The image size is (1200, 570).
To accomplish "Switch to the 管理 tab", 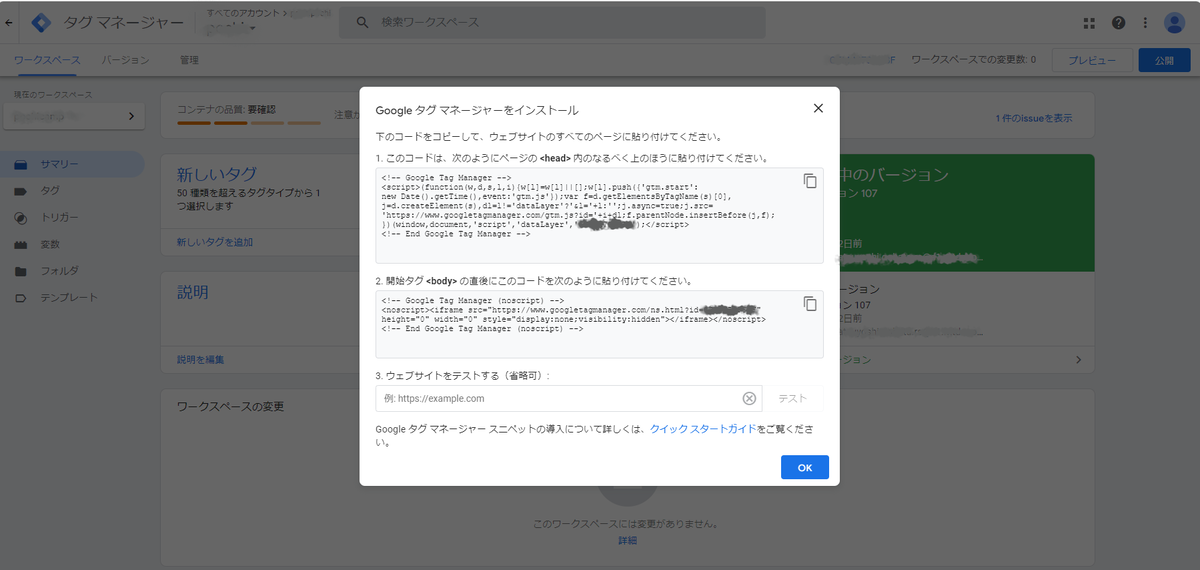I will point(189,60).
